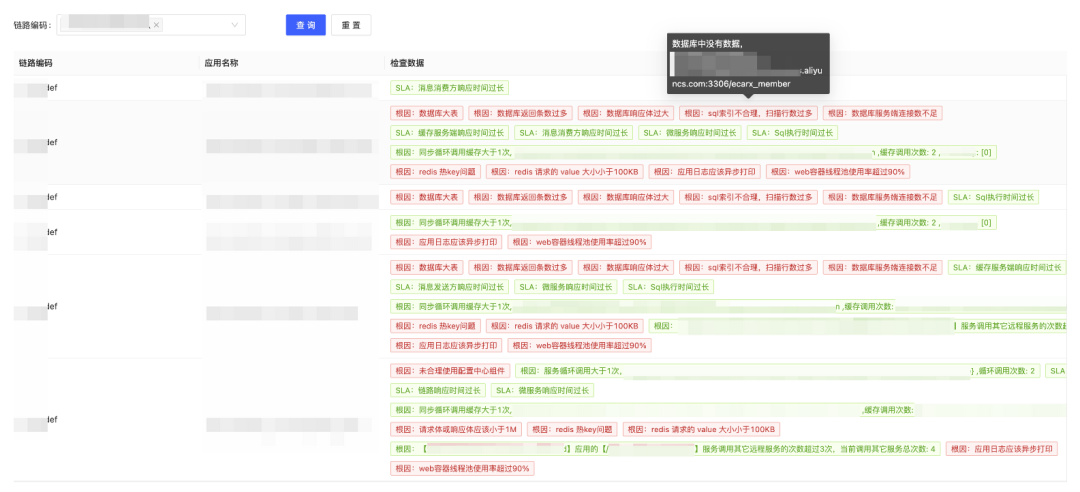Click the 根因：请求体或响应体应小于1M tag
This screenshot has width=1080, height=492.
tap(455, 429)
